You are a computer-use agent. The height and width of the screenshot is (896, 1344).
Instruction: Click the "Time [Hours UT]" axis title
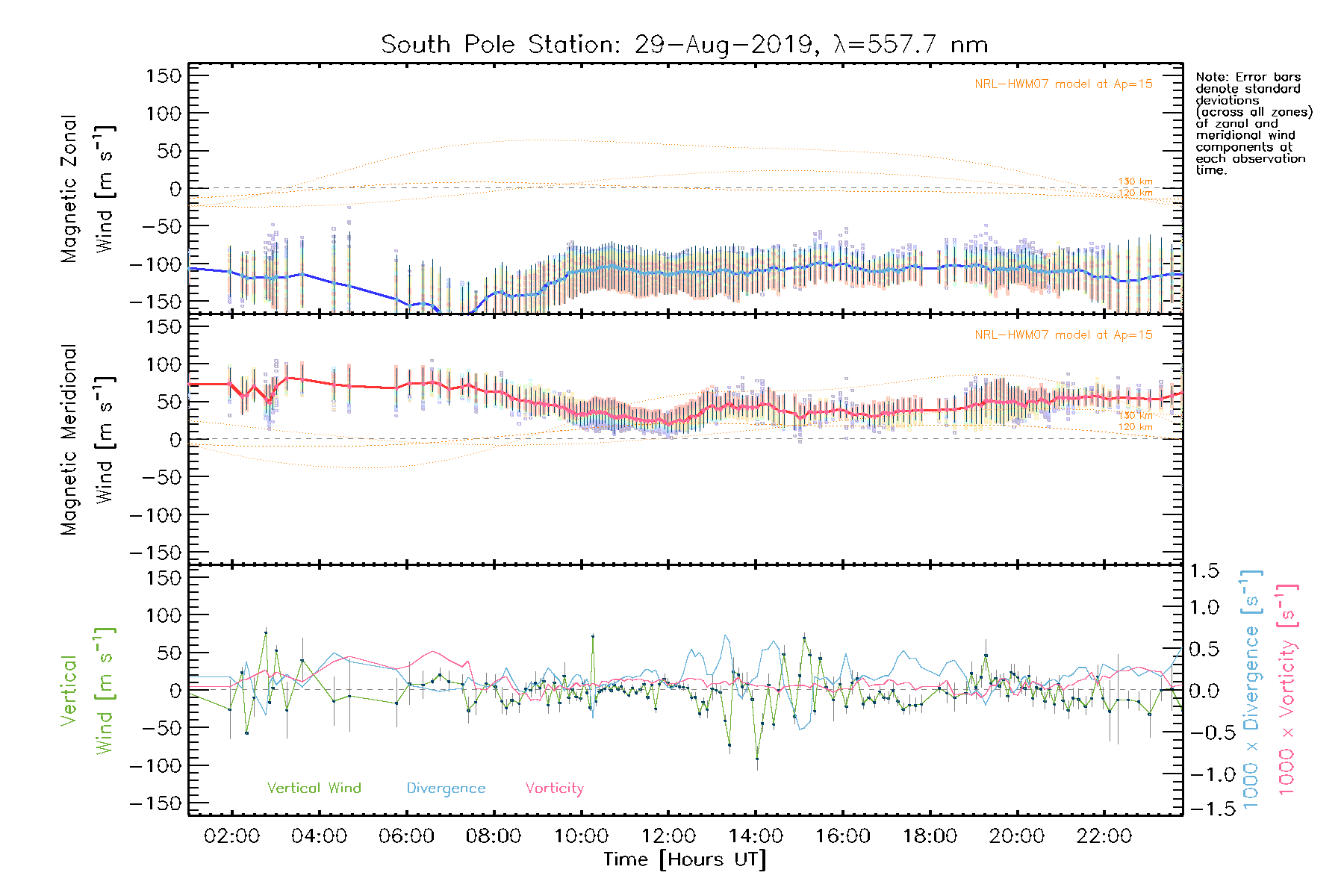(x=685, y=859)
